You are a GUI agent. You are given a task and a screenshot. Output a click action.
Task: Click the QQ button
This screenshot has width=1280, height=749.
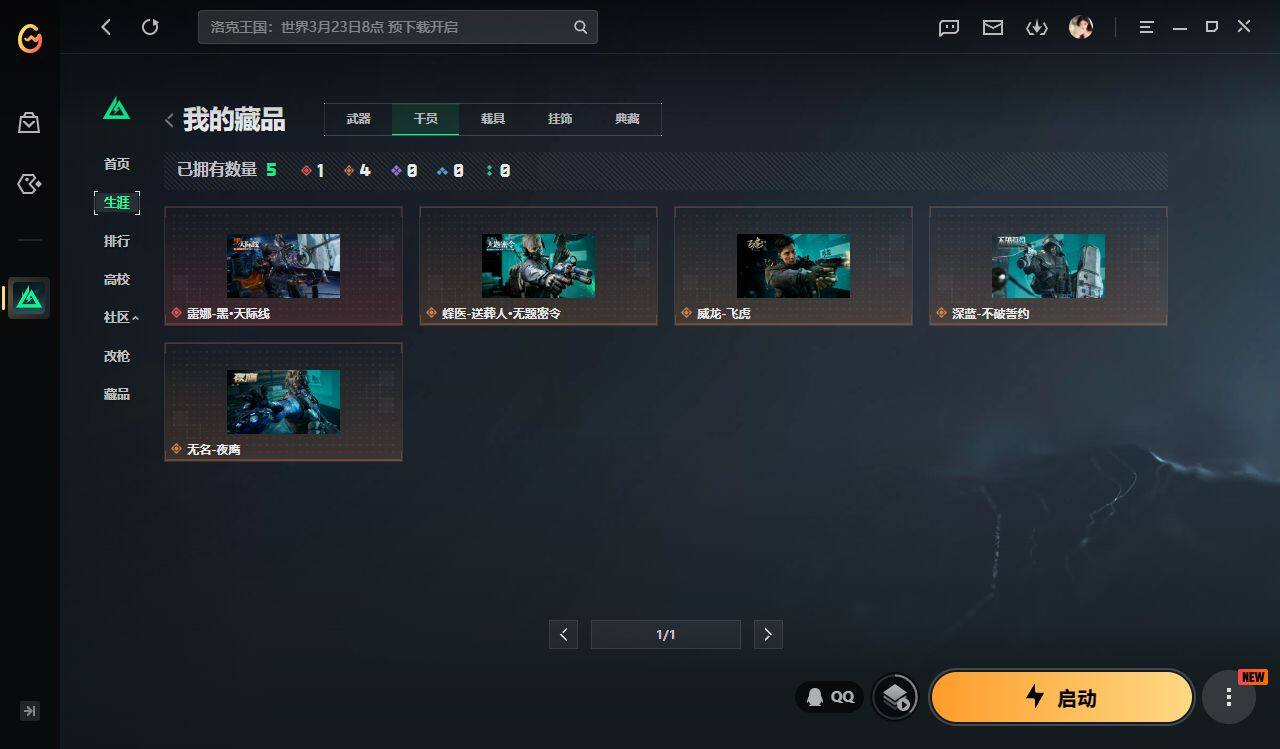(x=830, y=697)
